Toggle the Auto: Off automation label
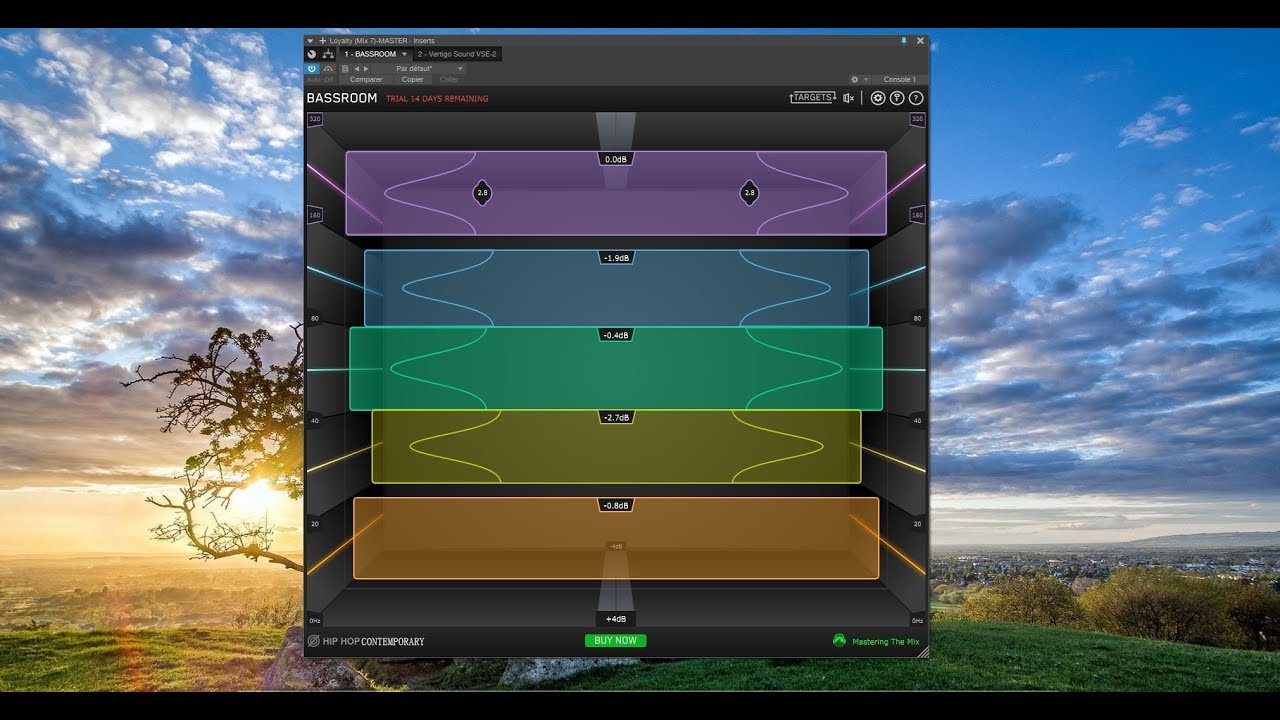Image resolution: width=1280 pixels, height=720 pixels. (320, 80)
